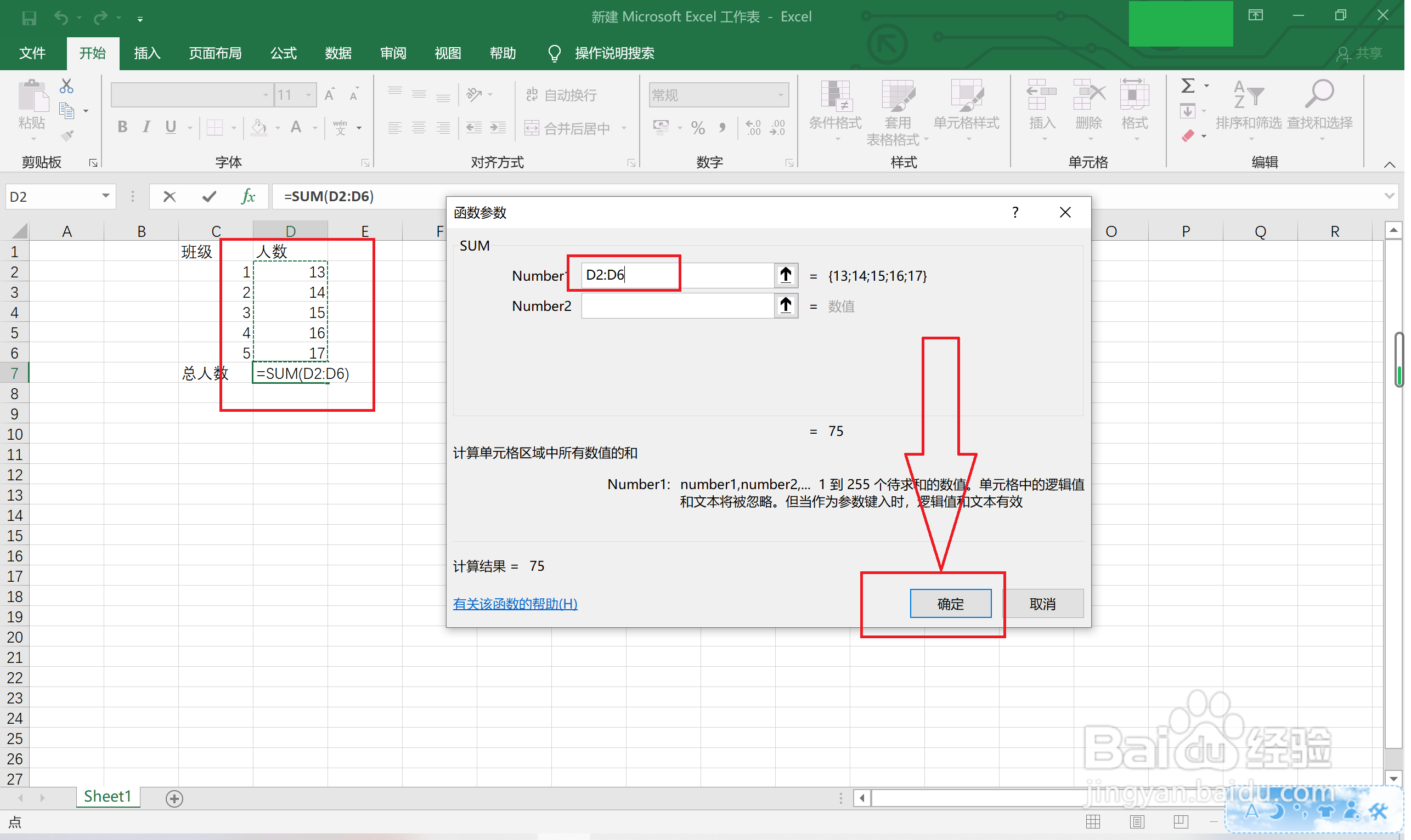Toggle align left
This screenshot has height=840, width=1411.
396,128
